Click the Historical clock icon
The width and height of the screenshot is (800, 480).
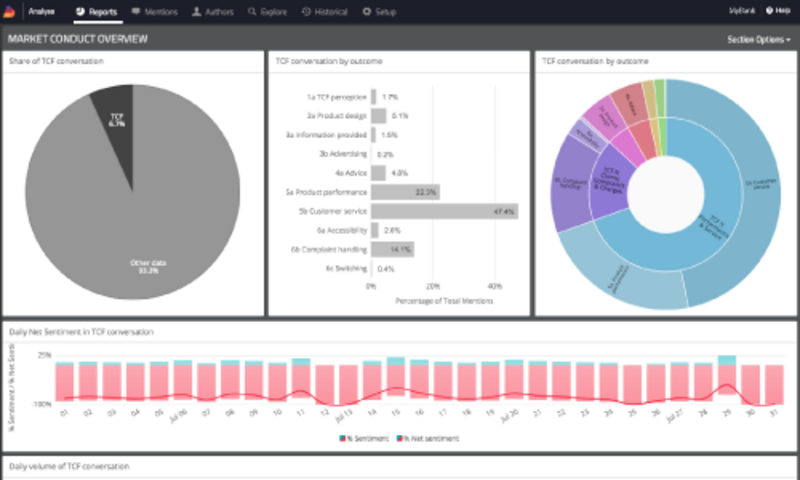click(306, 11)
